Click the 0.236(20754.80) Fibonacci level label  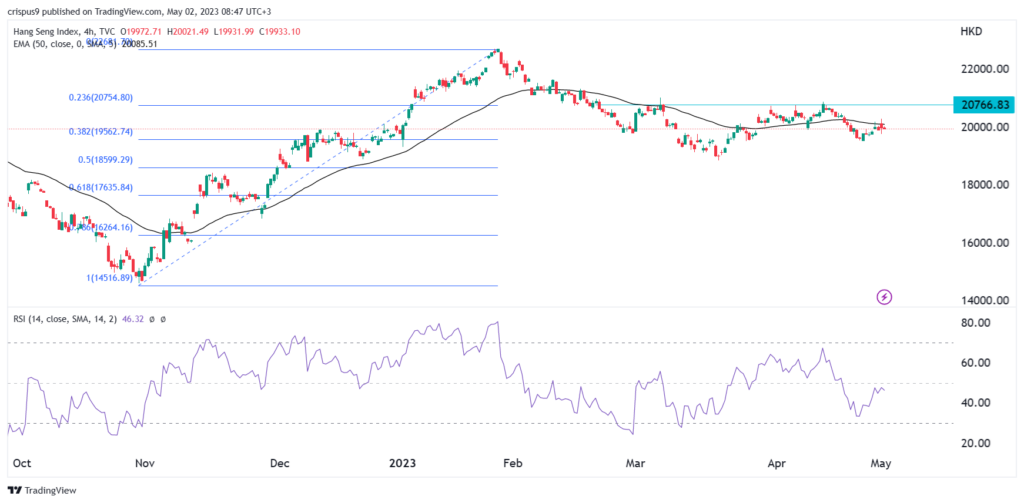101,97
